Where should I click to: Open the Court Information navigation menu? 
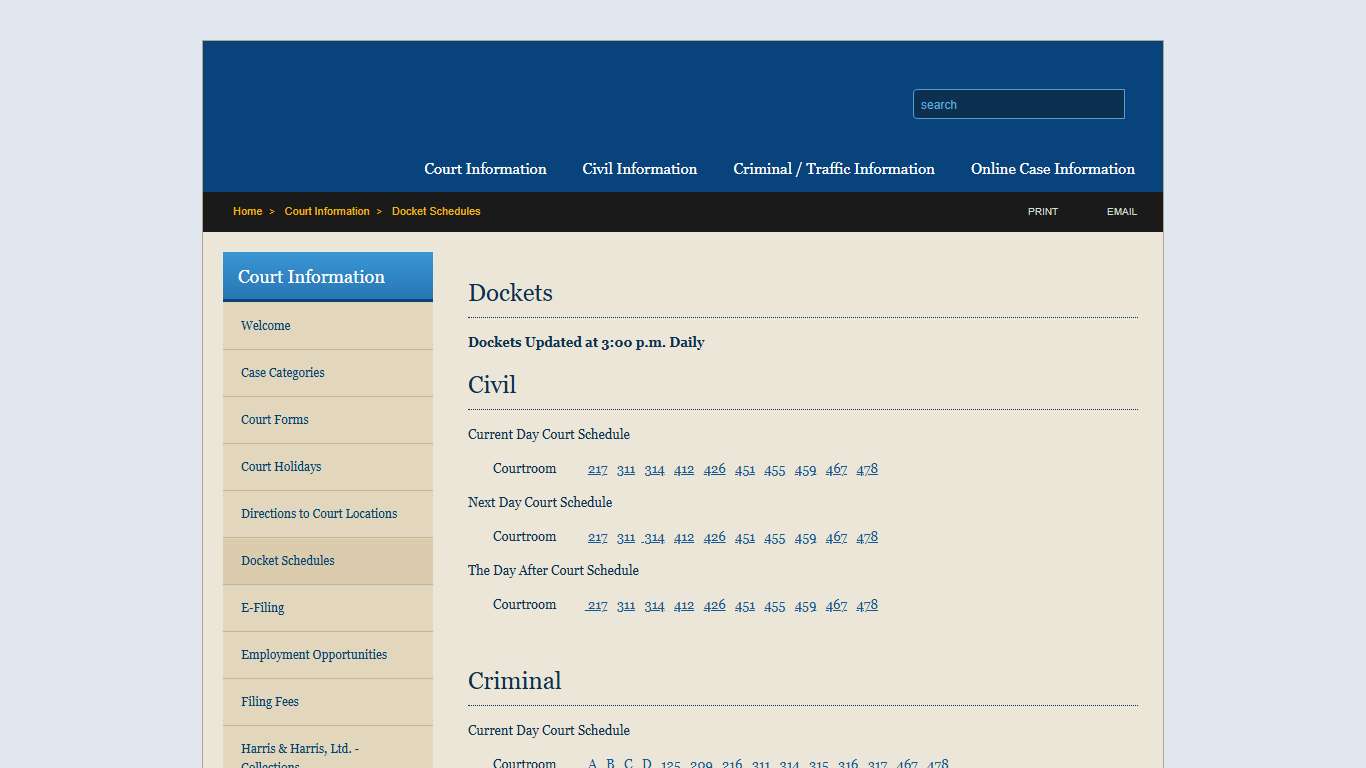tap(485, 169)
